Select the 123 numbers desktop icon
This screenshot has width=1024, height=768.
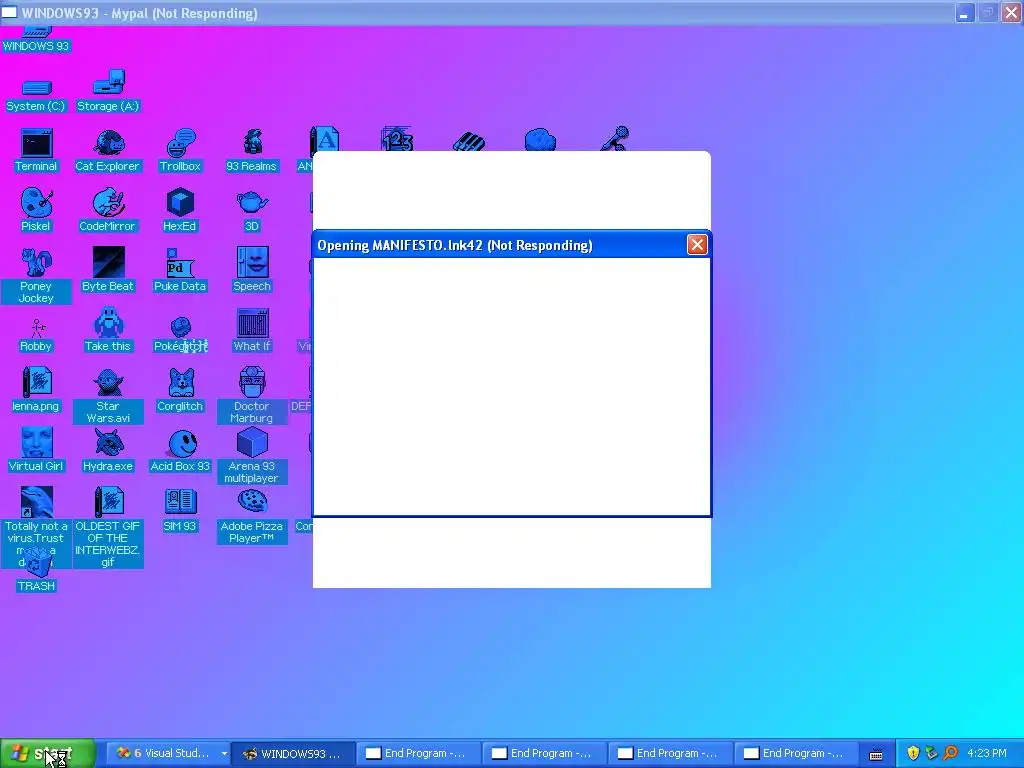[x=397, y=138]
